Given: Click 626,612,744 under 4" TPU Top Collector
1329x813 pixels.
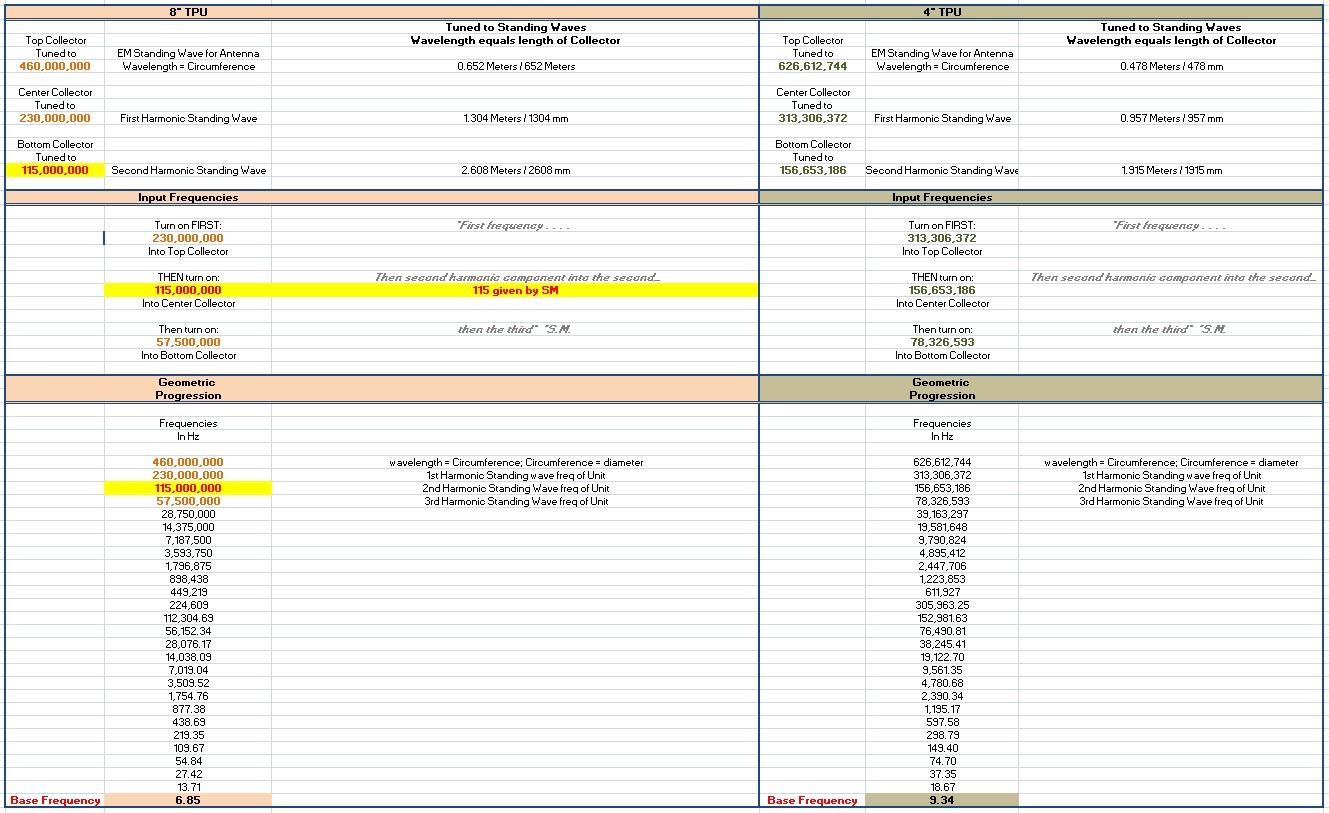Looking at the screenshot, I should [812, 66].
